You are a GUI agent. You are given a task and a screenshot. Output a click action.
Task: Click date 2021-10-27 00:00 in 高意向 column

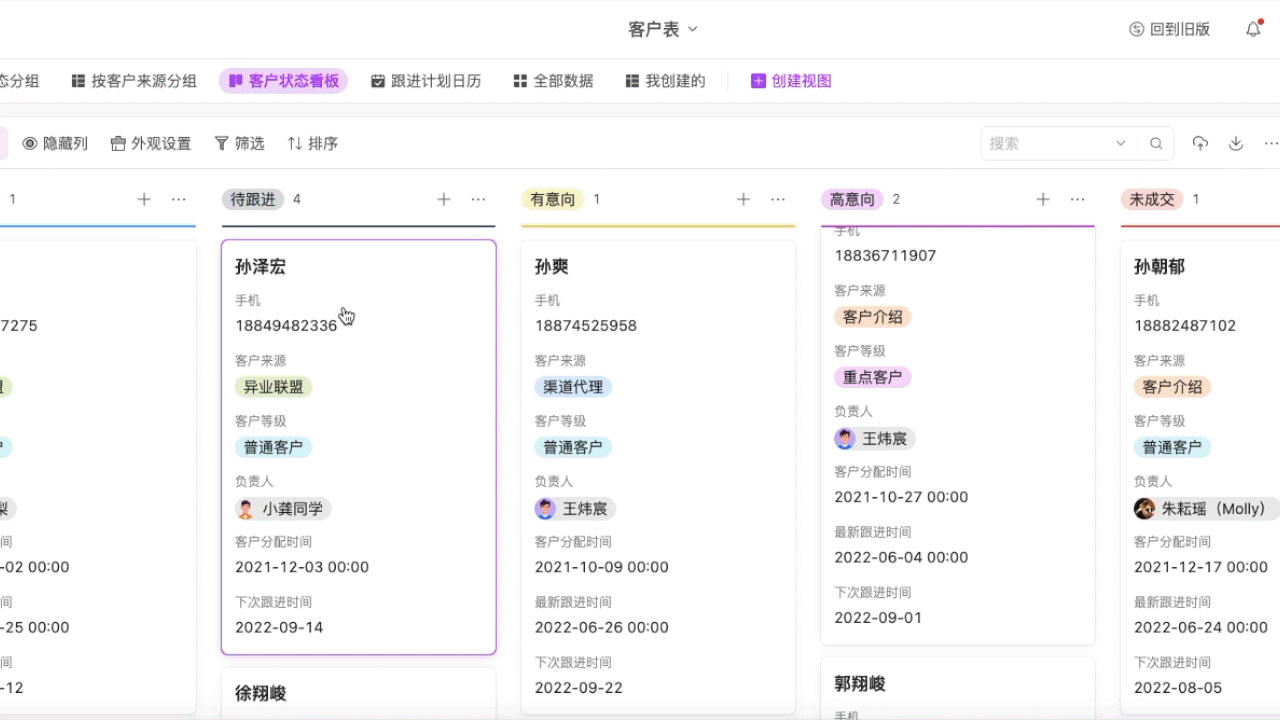[902, 497]
